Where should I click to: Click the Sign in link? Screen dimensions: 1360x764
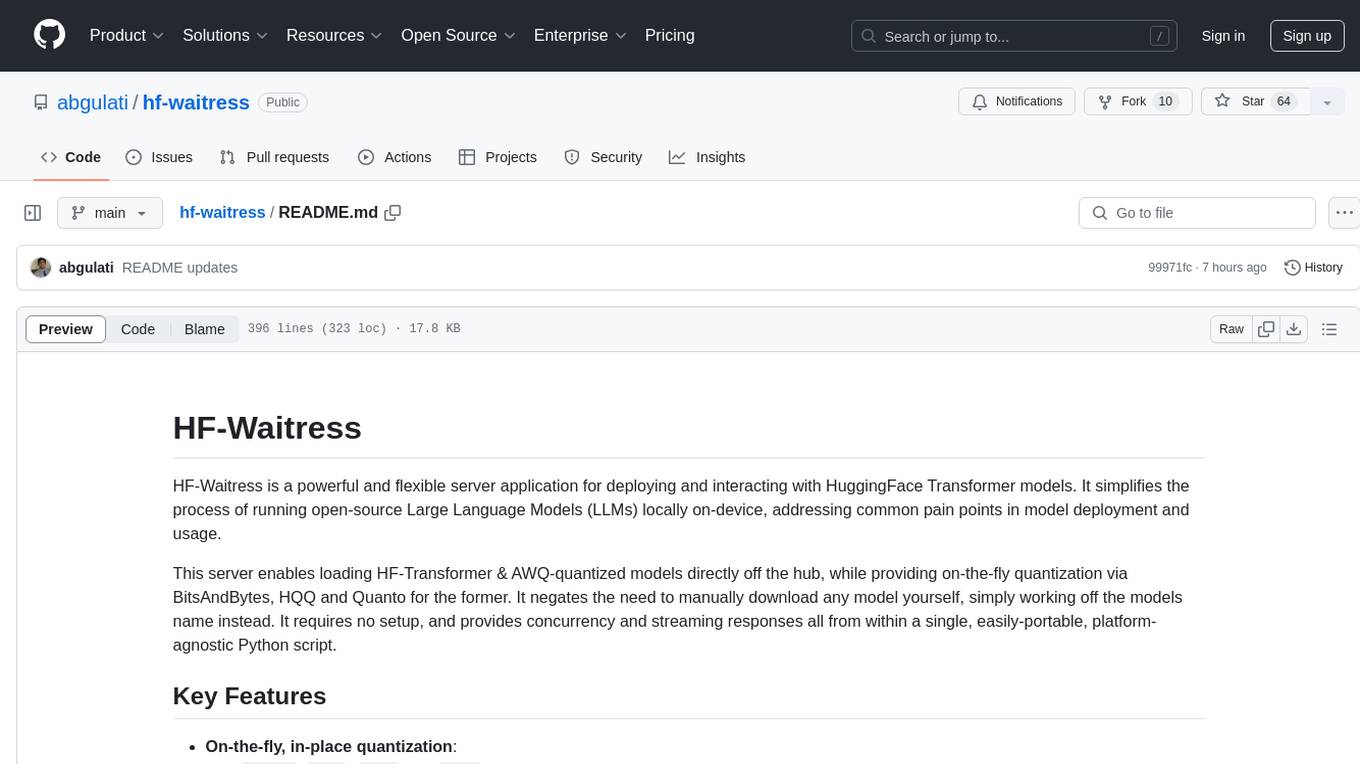click(1223, 36)
